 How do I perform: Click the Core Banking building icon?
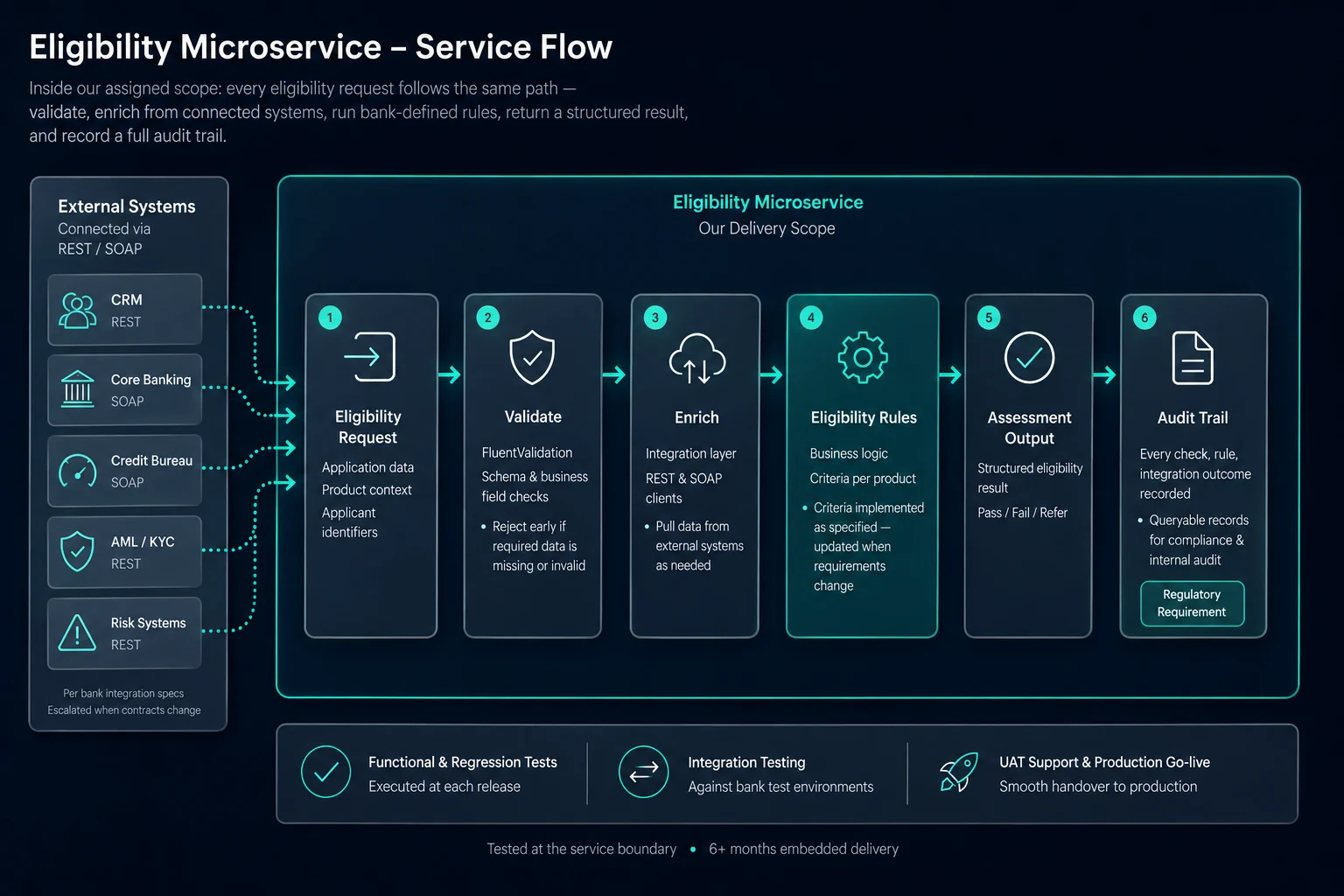[78, 389]
